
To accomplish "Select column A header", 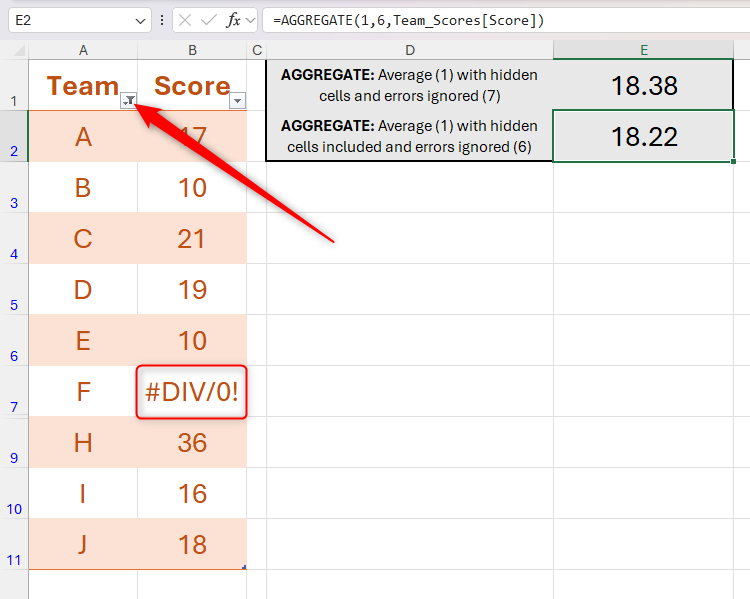I will click(83, 50).
